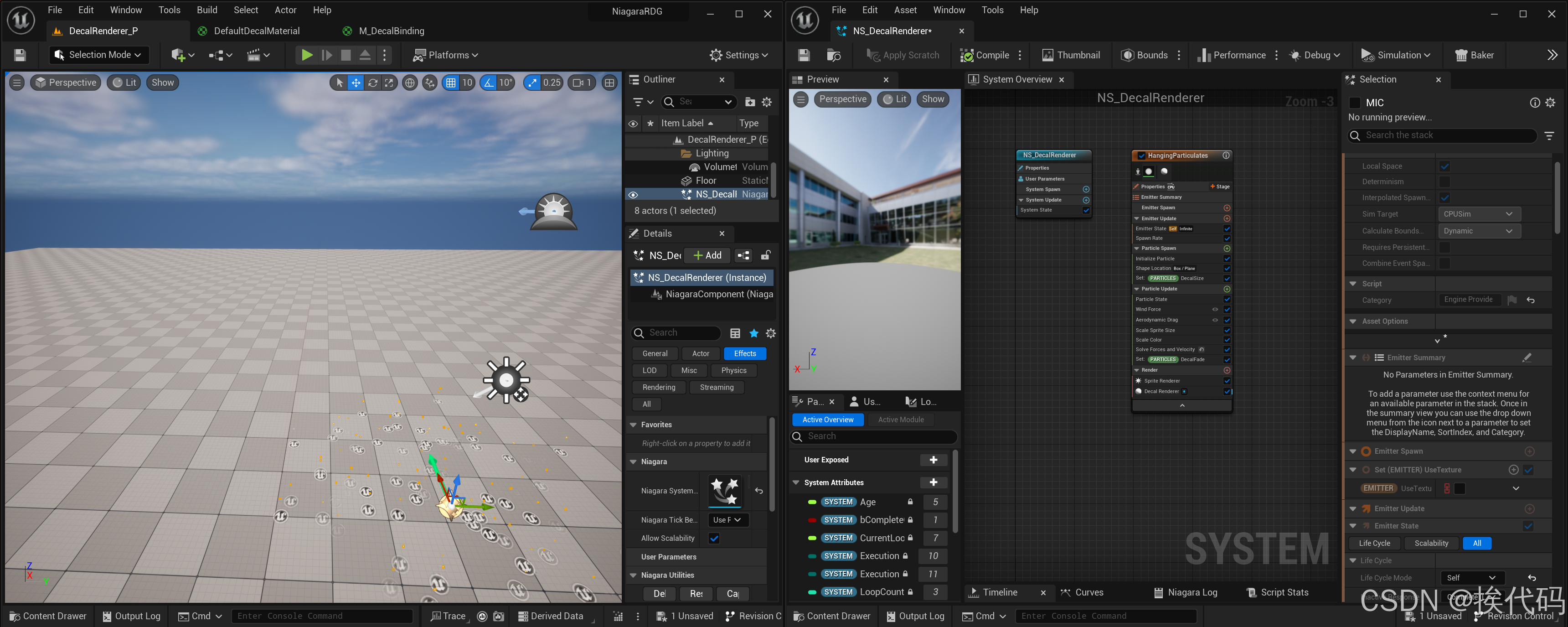Click the Active Overview button
The height and width of the screenshot is (627, 1568).
(x=827, y=420)
